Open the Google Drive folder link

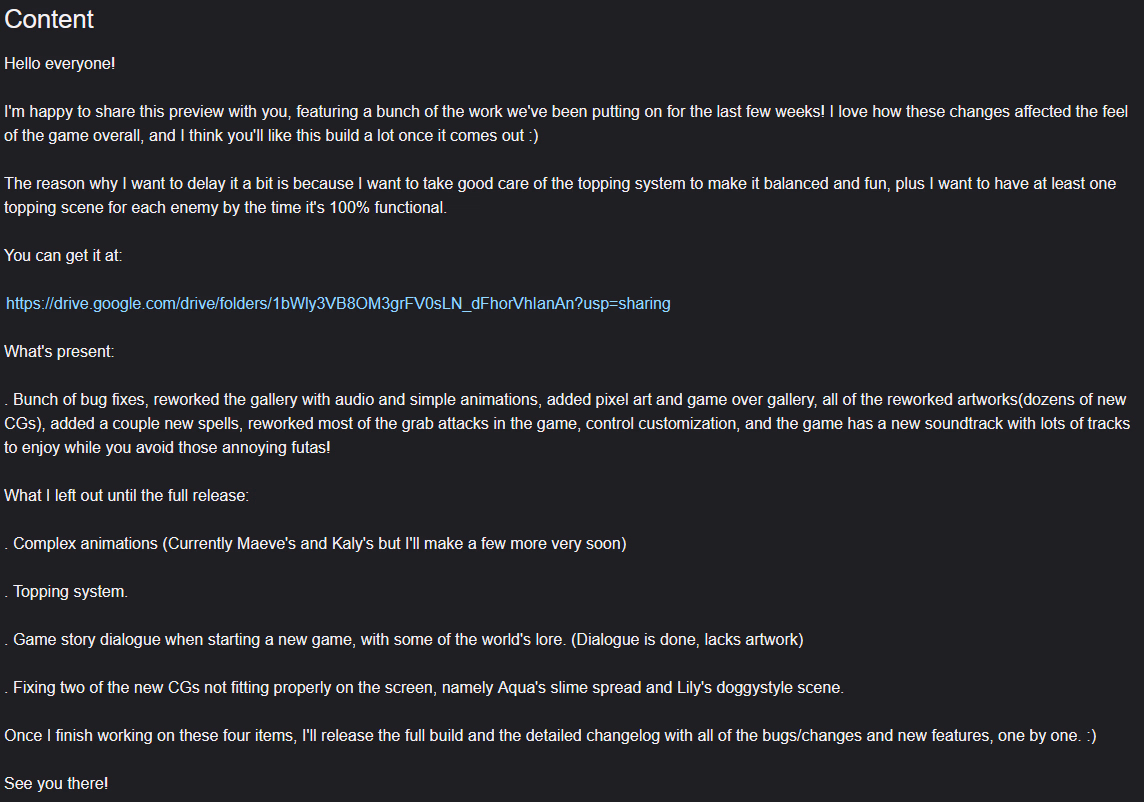[x=338, y=303]
